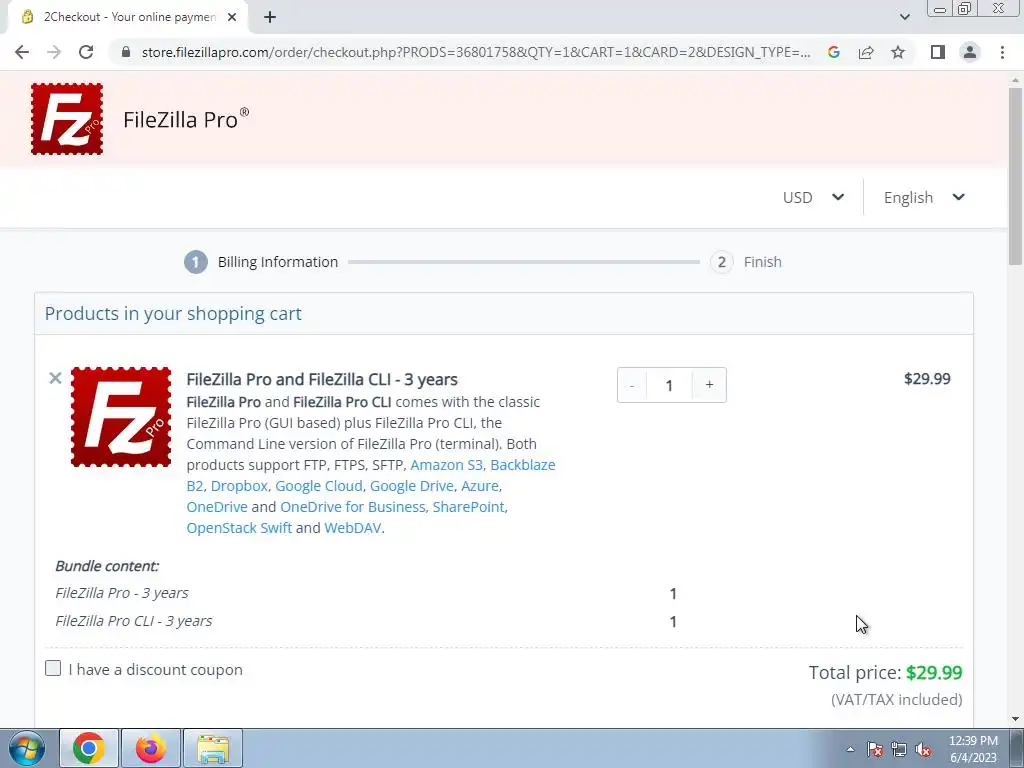Screen dimensions: 1024x768
Task: Open the Google Cloud link
Action: 319,486
